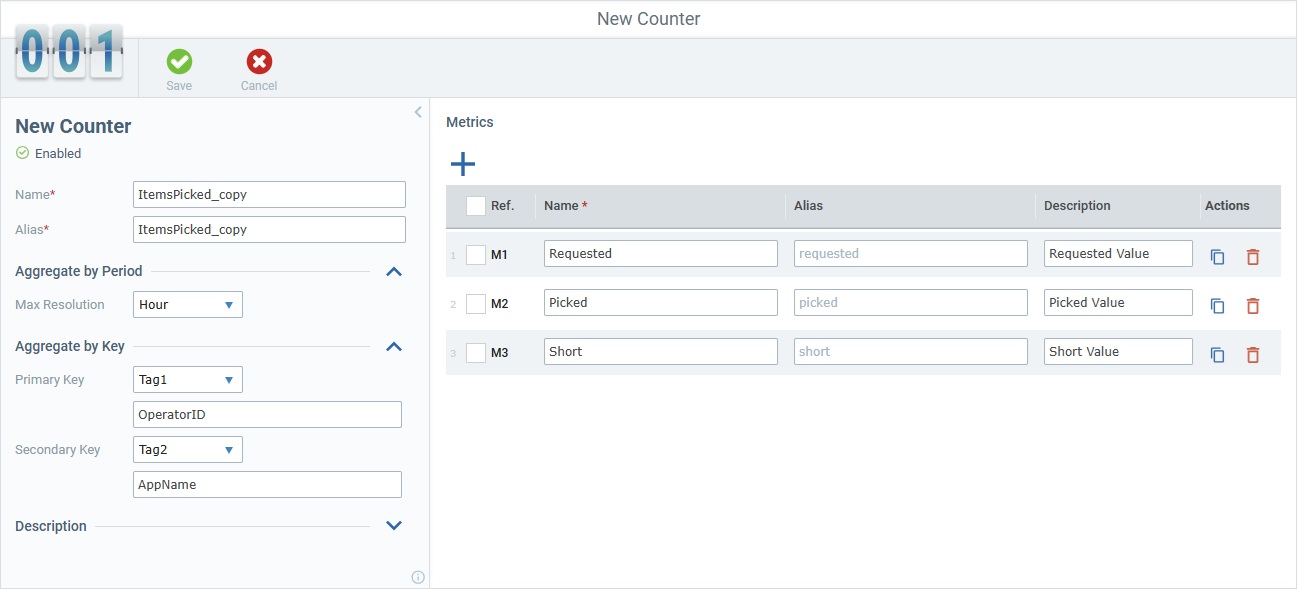1297x589 pixels.
Task: Click the red Cancel icon
Action: 259,62
